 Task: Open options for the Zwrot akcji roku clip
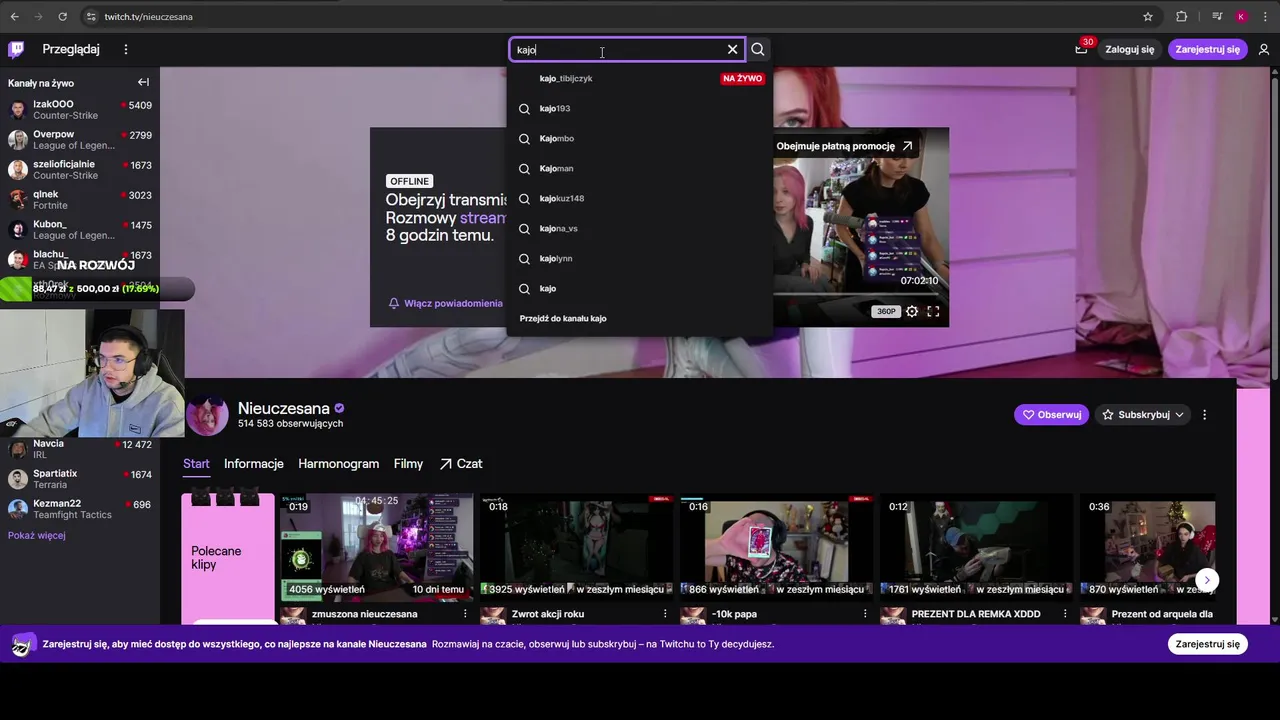point(665,614)
